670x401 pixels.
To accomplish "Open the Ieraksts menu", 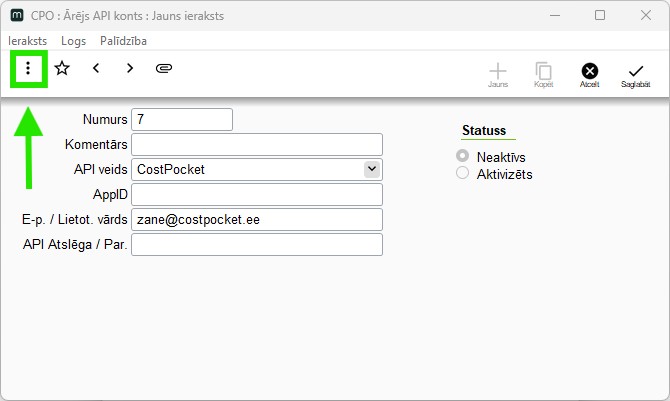I will coord(27,41).
